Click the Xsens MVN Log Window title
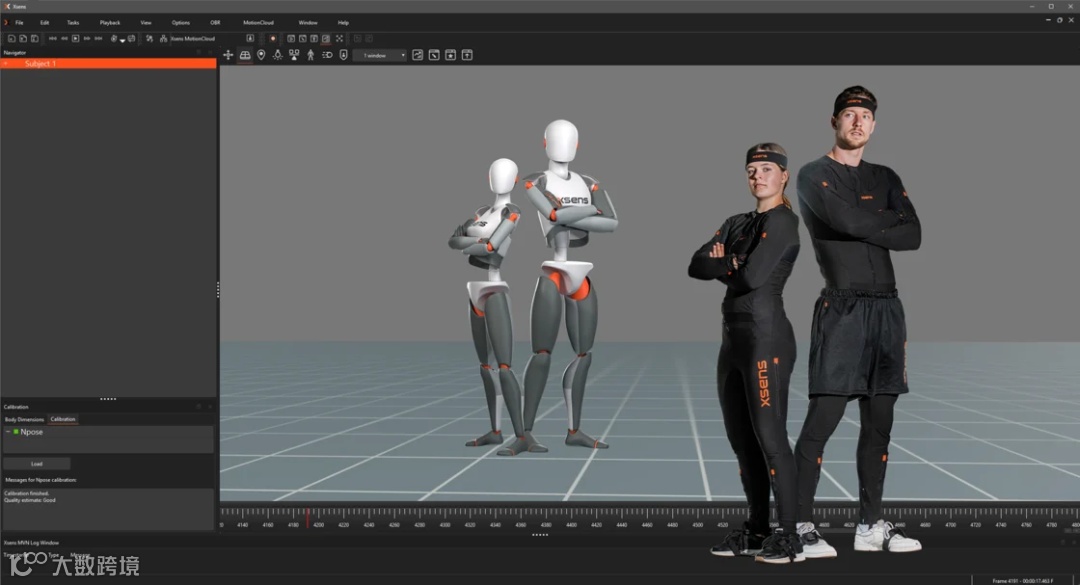Viewport: 1080px width, 585px height. 31,543
